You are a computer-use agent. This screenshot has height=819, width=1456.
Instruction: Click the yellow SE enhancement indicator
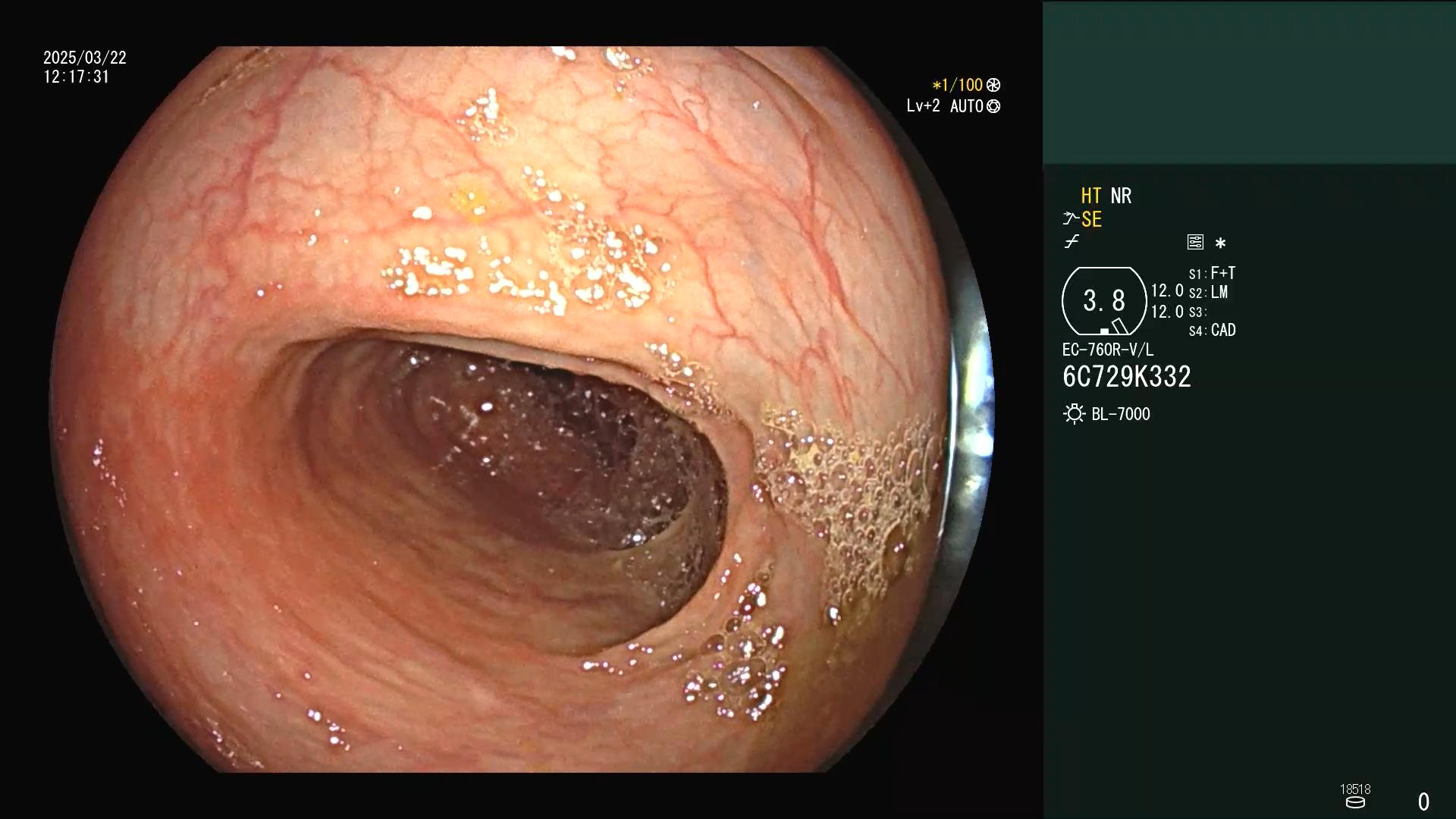coord(1091,219)
